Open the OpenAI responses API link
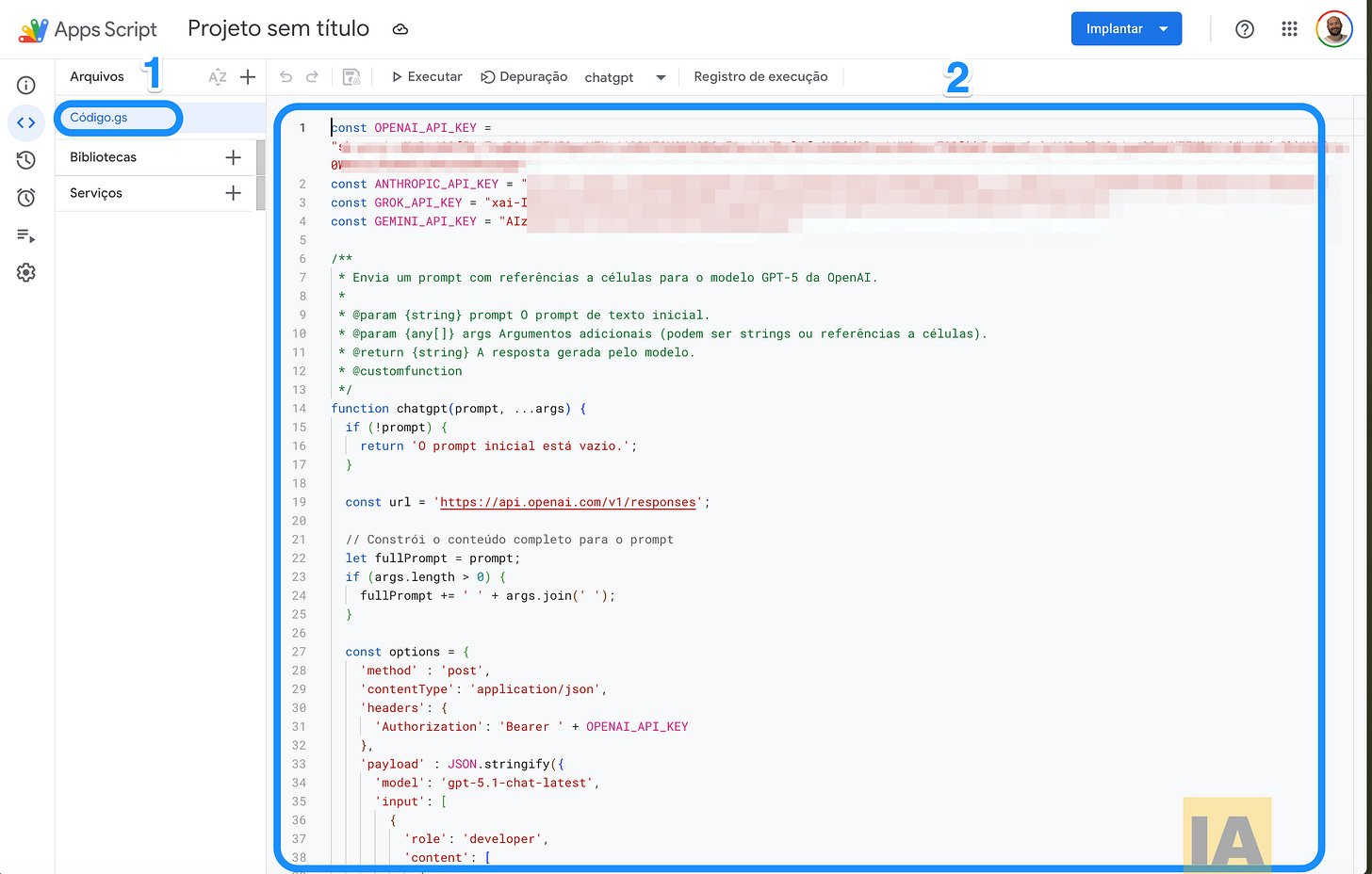This screenshot has width=1372, height=874. click(567, 502)
